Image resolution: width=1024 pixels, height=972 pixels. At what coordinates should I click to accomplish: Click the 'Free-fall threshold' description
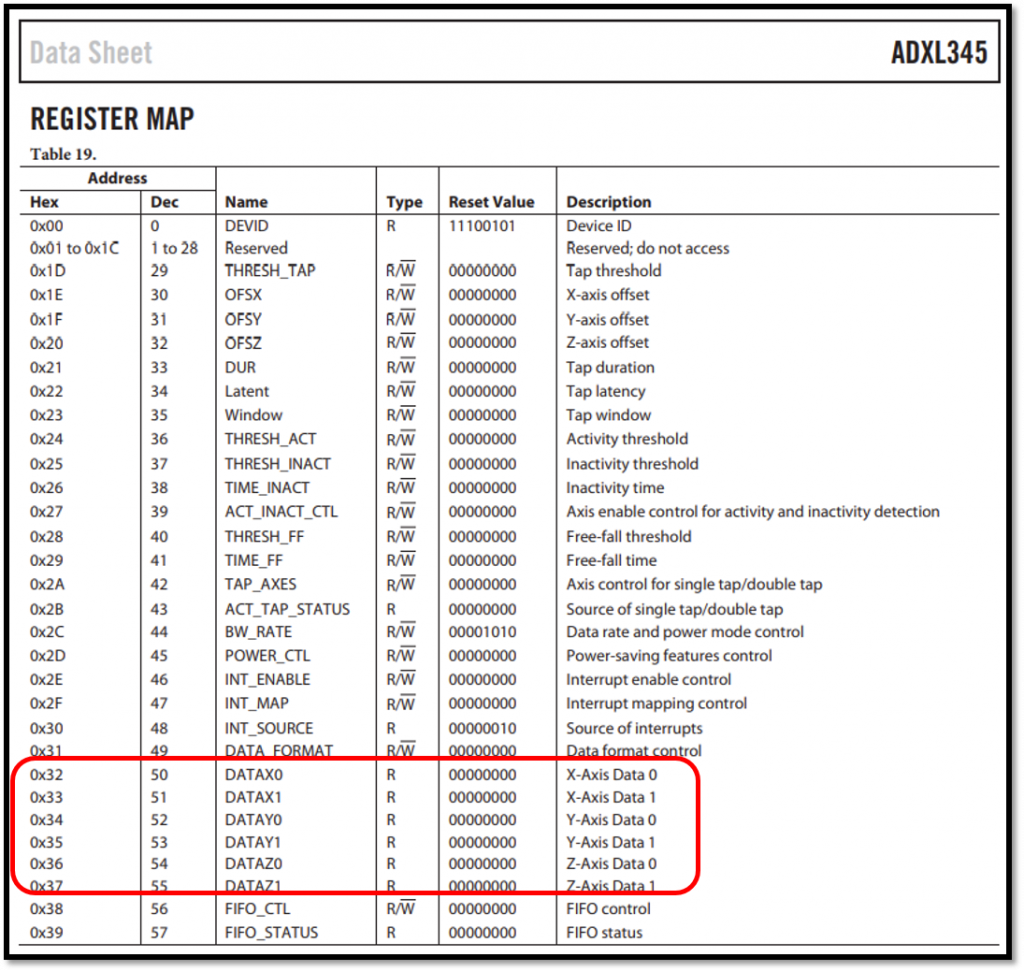pos(628,536)
